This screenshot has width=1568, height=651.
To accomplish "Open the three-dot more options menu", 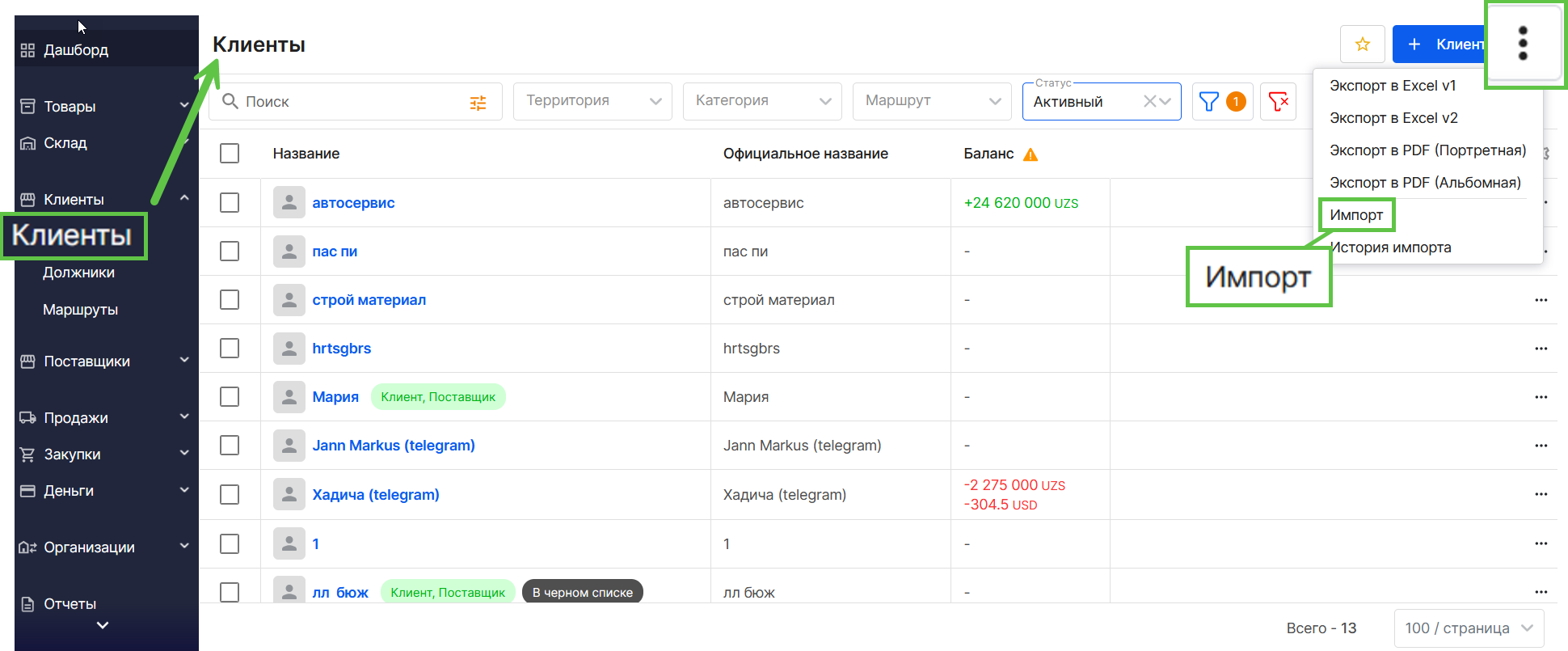I will (1523, 44).
